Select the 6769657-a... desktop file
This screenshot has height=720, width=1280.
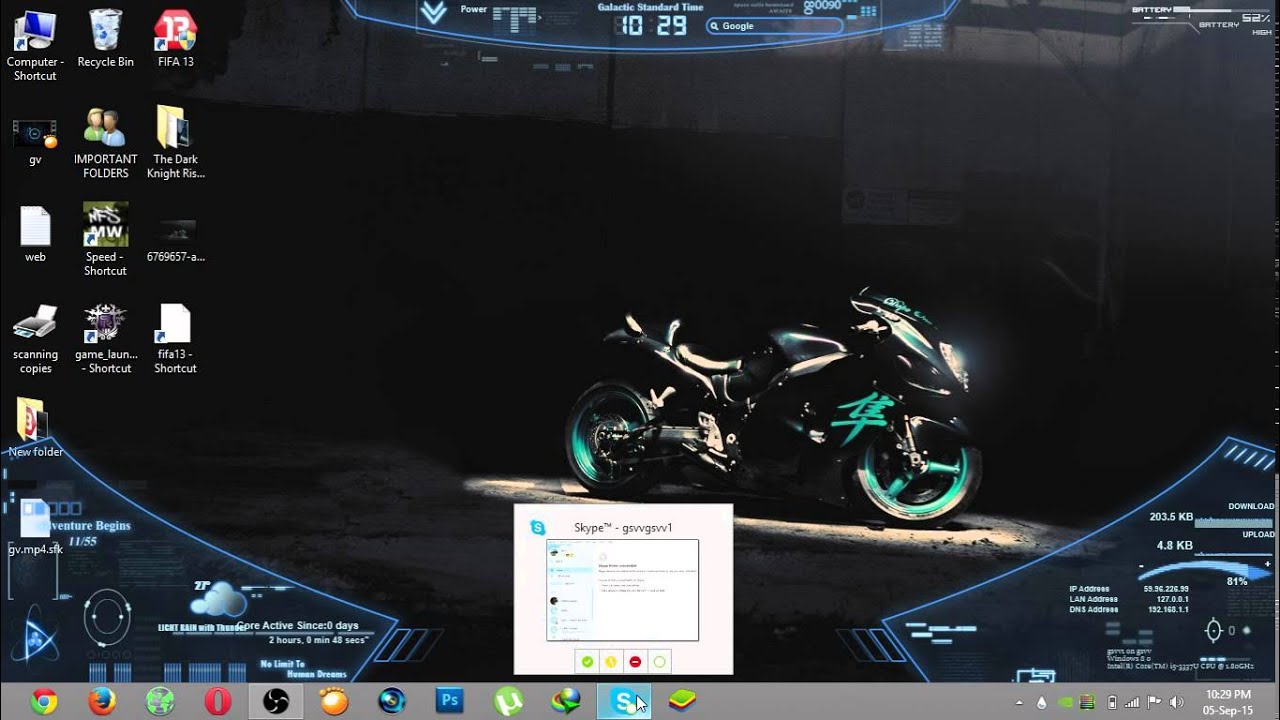pos(175,240)
